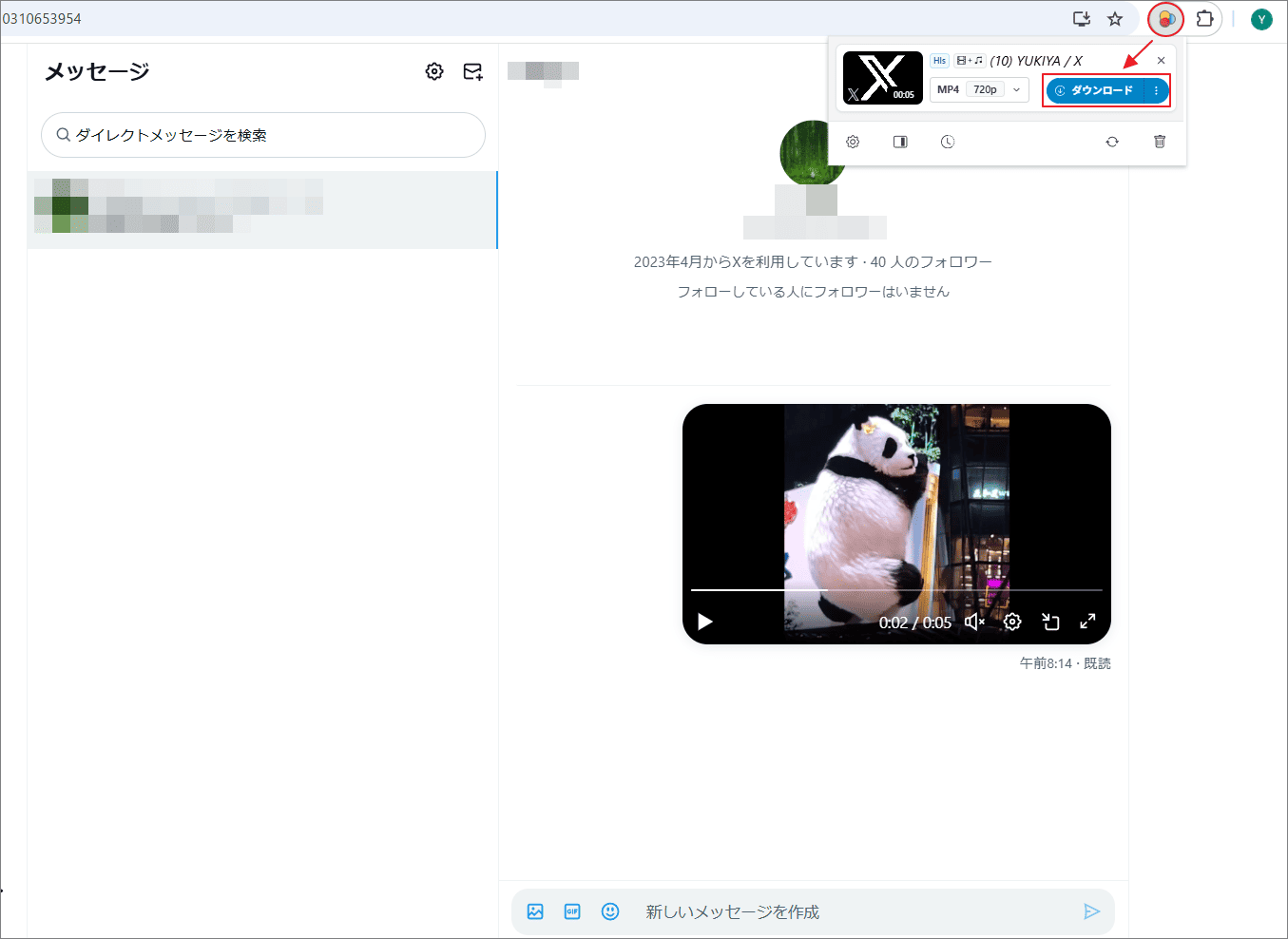The height and width of the screenshot is (939, 1288).
Task: Dismiss the detected video entry with X
Action: coord(1161,61)
